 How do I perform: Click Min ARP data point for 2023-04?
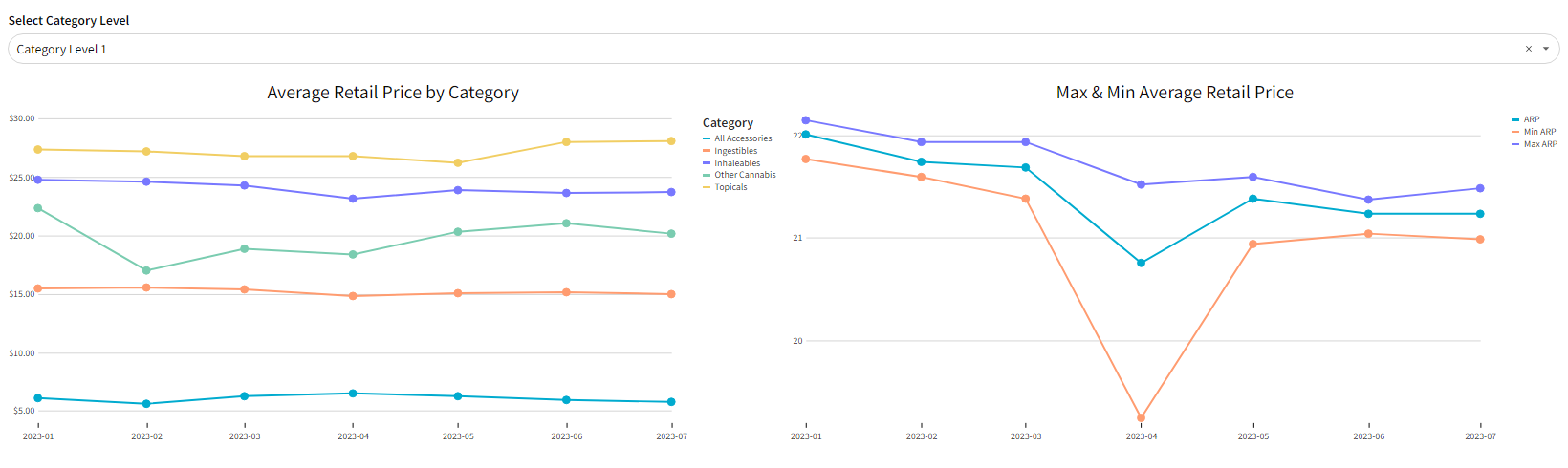1141,417
